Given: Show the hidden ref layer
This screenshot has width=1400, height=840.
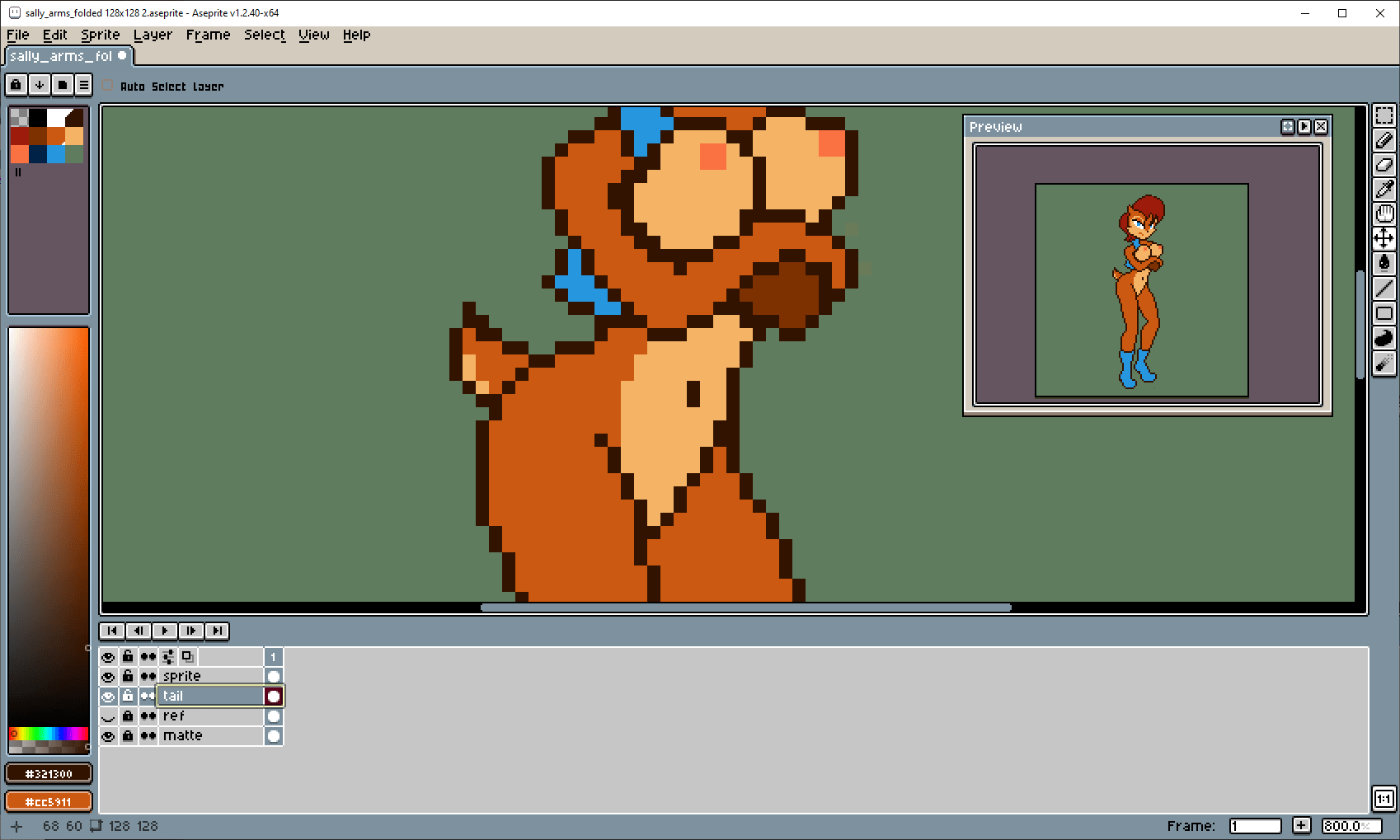Looking at the screenshot, I should click(108, 716).
